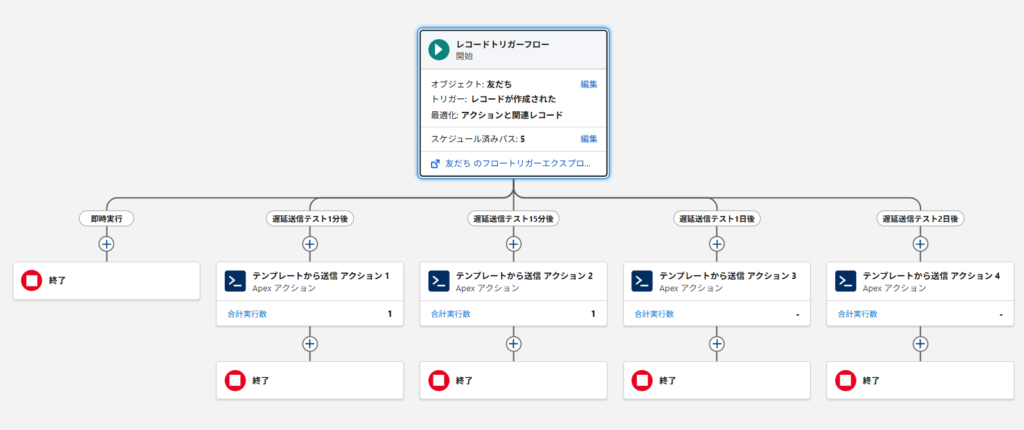
Task: Click the red End icon under 即時実行
Action: (x=32, y=281)
